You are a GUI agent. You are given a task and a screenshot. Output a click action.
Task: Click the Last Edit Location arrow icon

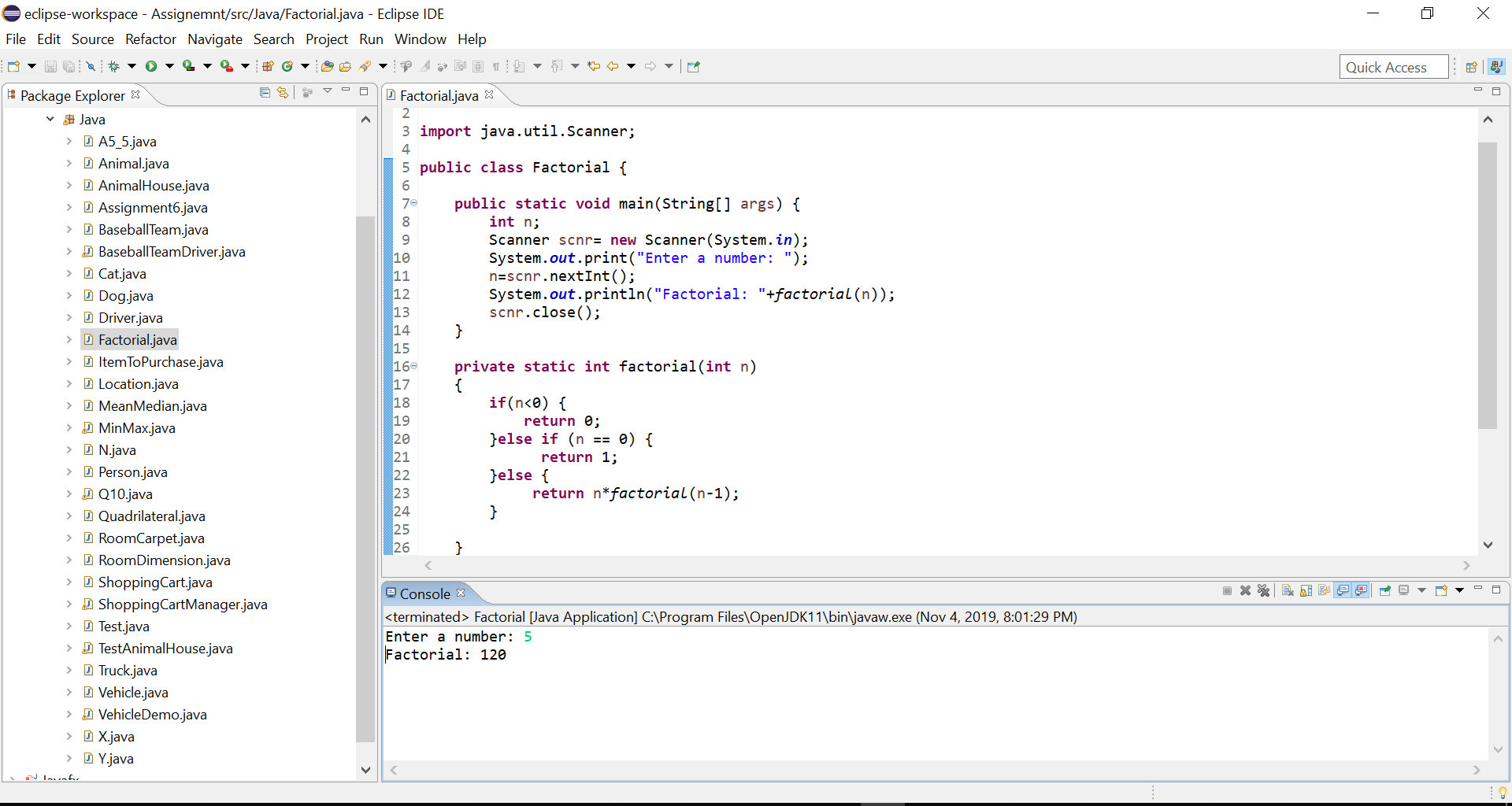594,67
